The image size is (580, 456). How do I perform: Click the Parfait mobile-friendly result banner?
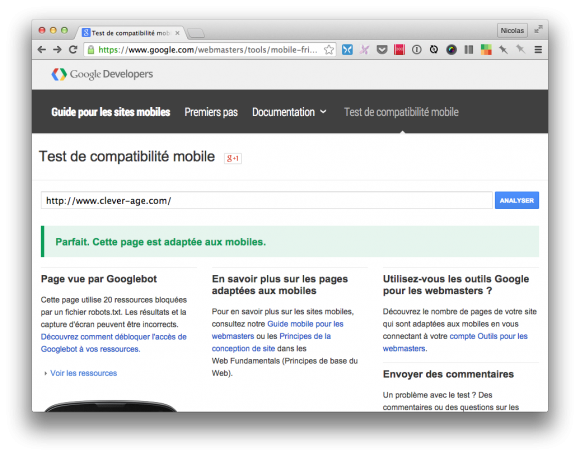290,241
